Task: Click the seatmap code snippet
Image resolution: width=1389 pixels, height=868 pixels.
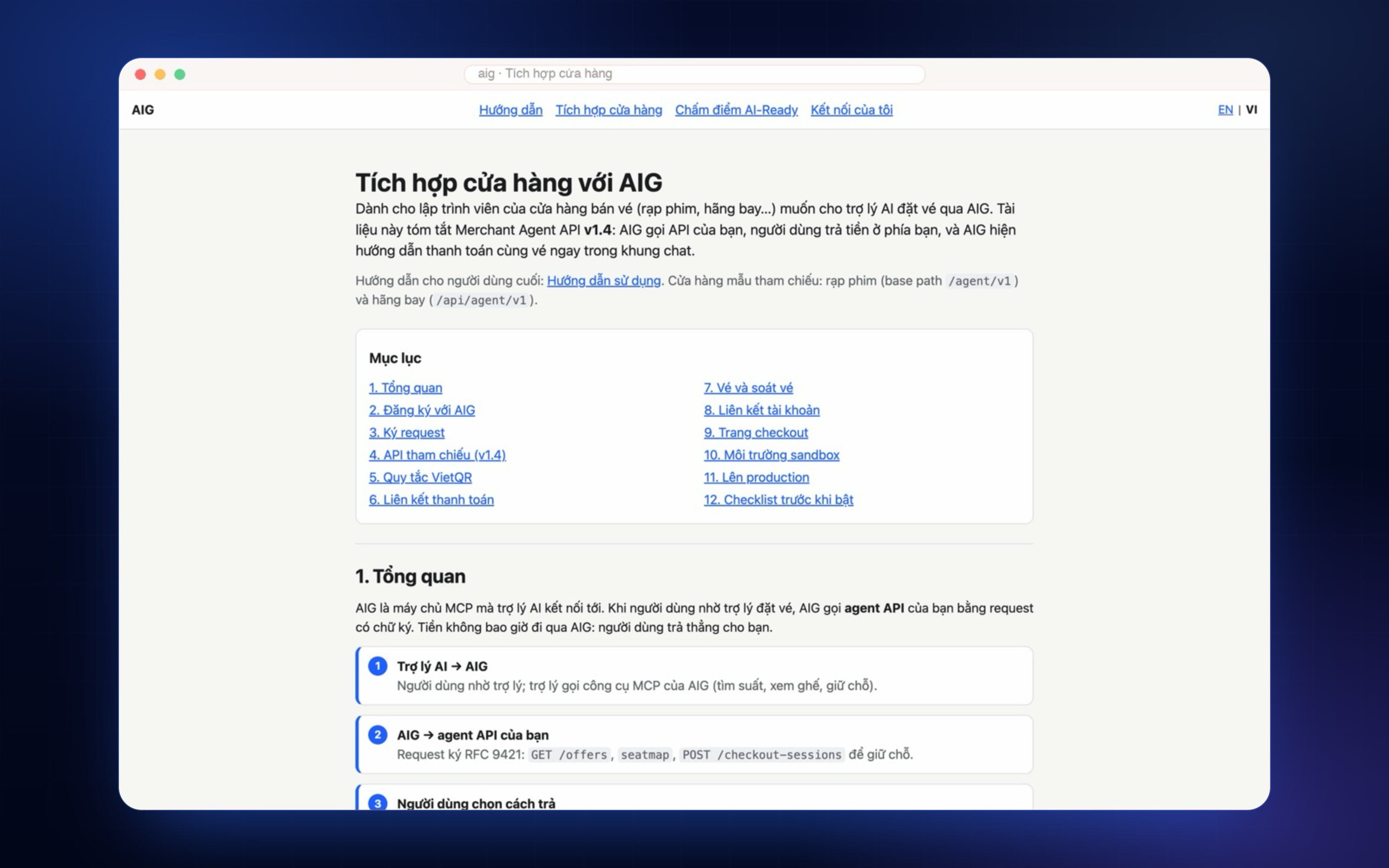Action: tap(645, 754)
